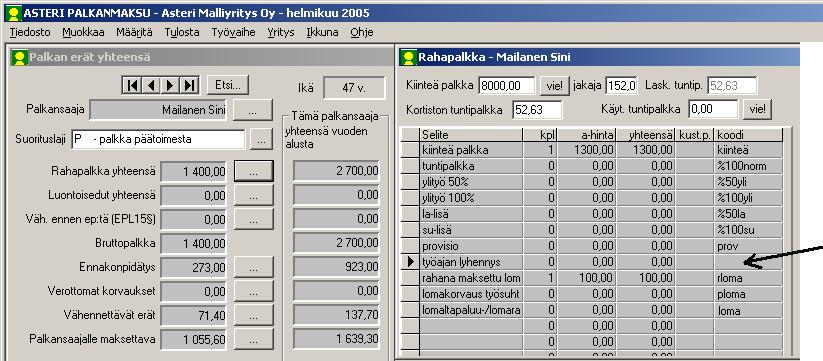
Task: Click the Rahapalkka window icon
Action: [x=408, y=57]
